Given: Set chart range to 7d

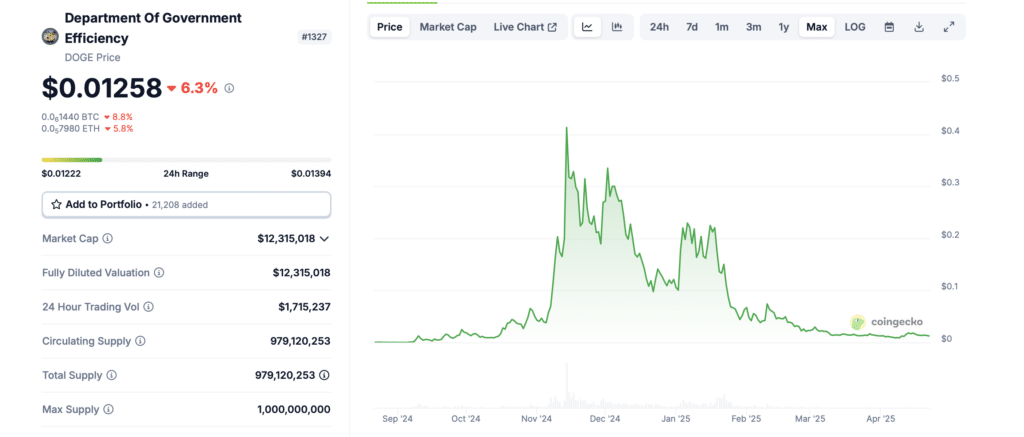Looking at the screenshot, I should (x=692, y=27).
